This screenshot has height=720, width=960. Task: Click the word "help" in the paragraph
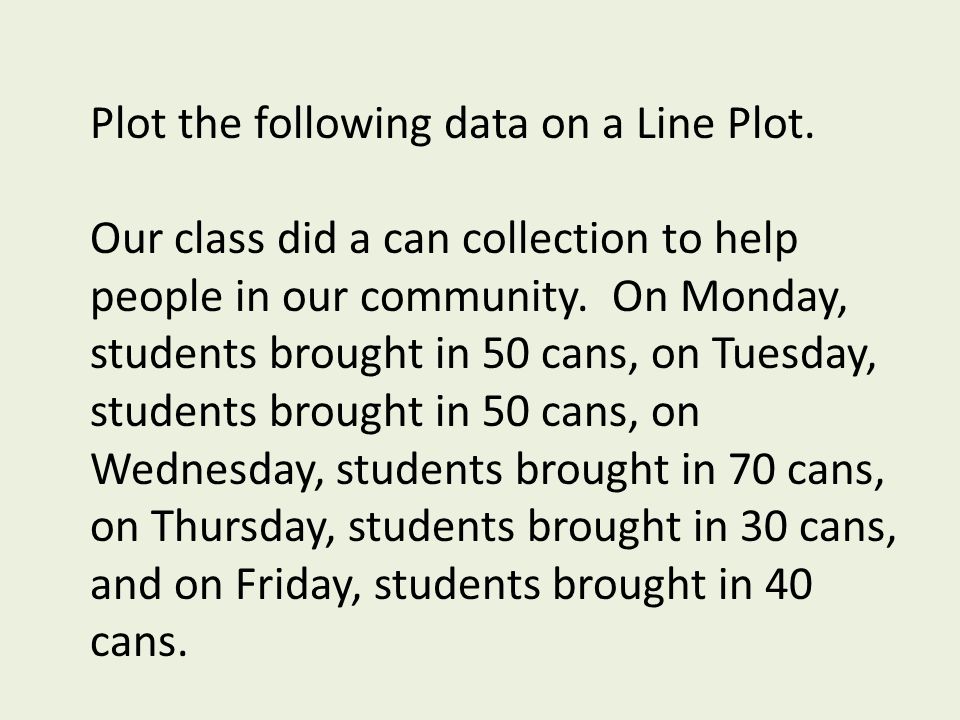point(756,239)
